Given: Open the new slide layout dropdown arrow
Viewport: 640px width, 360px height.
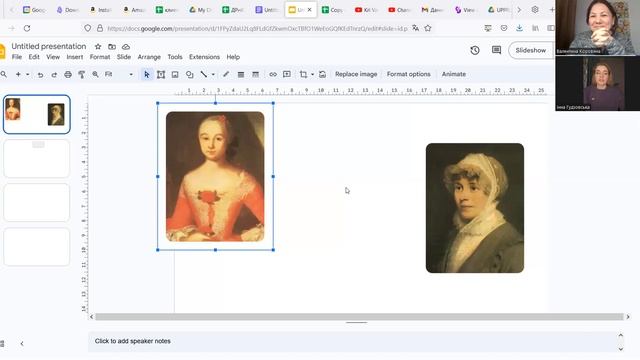Looking at the screenshot, I should [28, 74].
